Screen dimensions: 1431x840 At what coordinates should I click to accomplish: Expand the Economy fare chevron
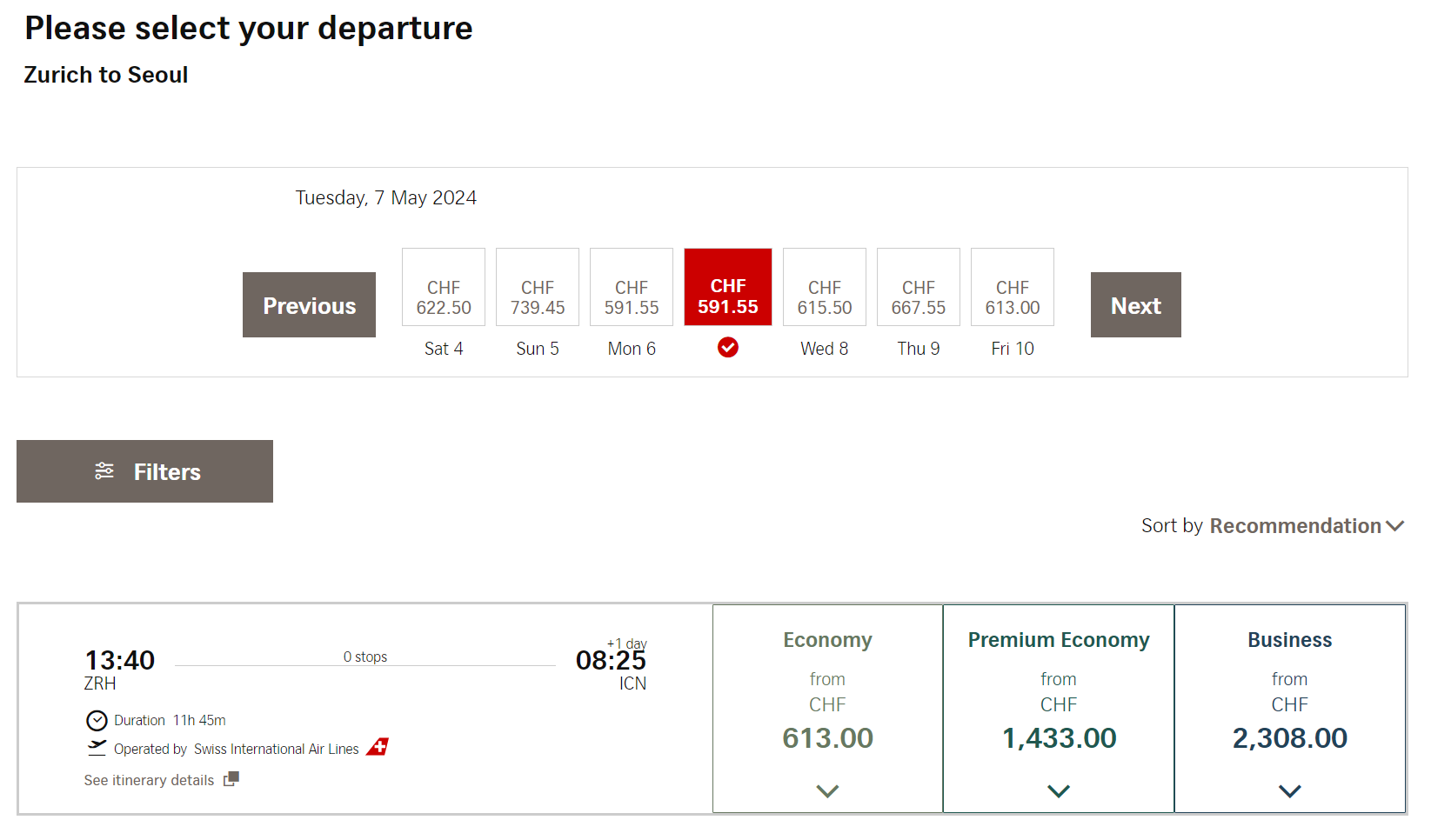click(827, 791)
